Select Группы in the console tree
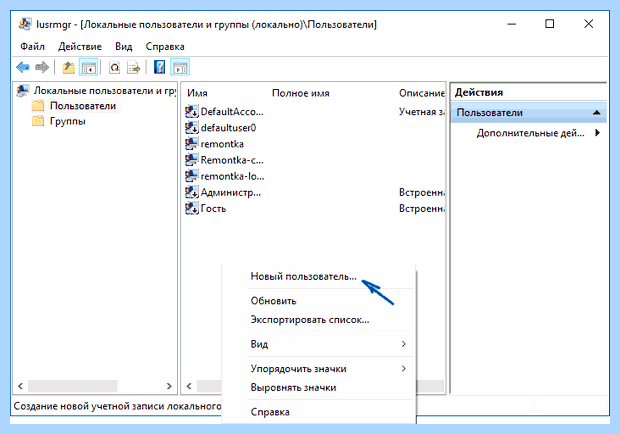The image size is (620, 434). [x=68, y=121]
